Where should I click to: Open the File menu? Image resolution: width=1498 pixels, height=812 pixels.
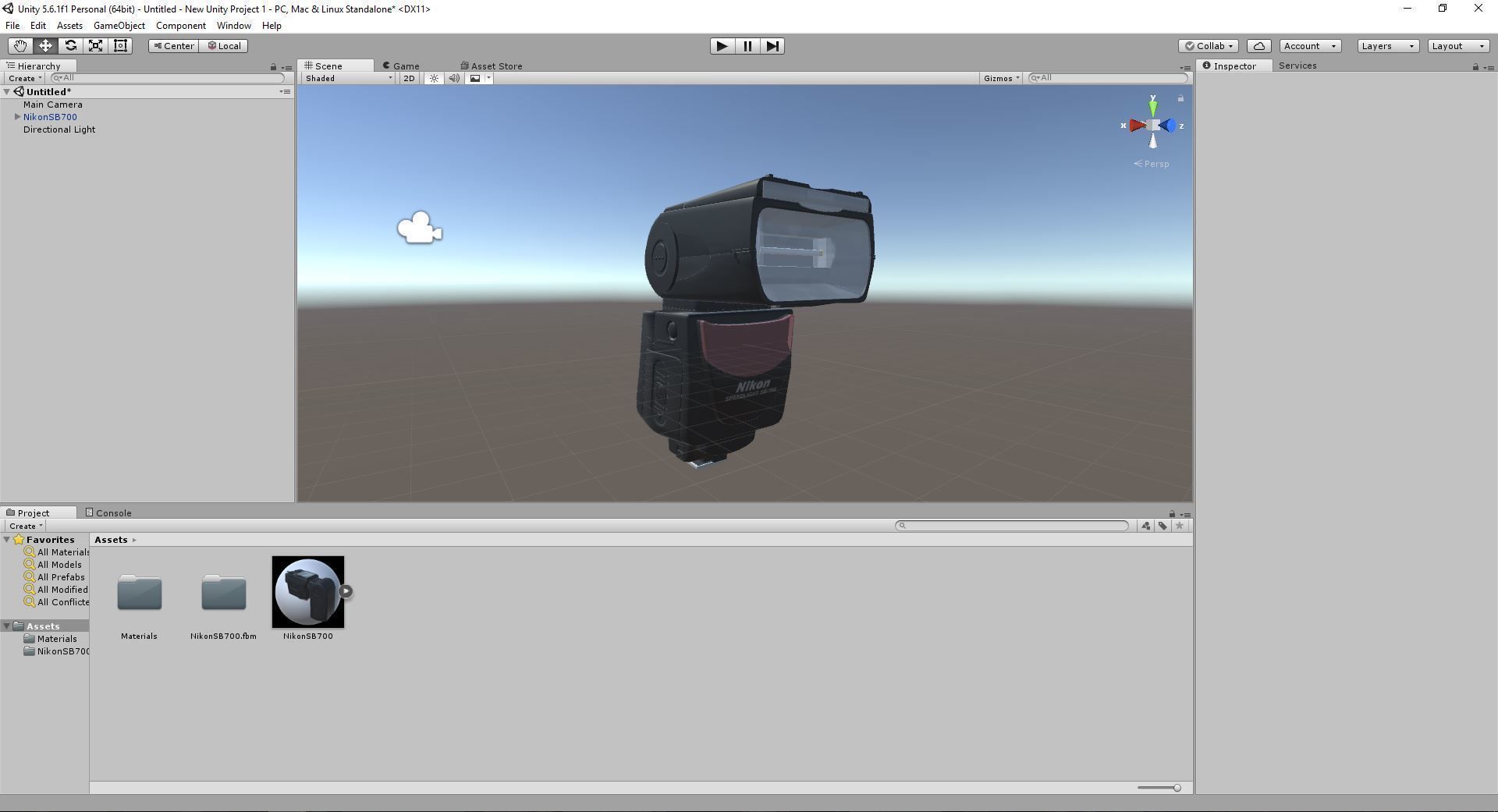click(12, 26)
